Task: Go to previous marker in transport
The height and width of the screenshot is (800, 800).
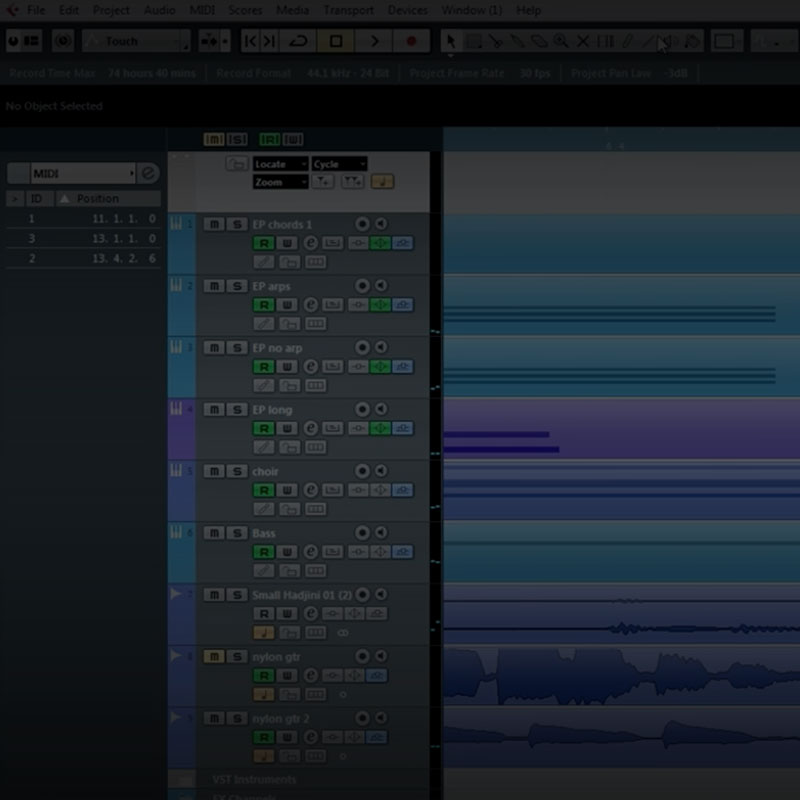Action: 251,41
